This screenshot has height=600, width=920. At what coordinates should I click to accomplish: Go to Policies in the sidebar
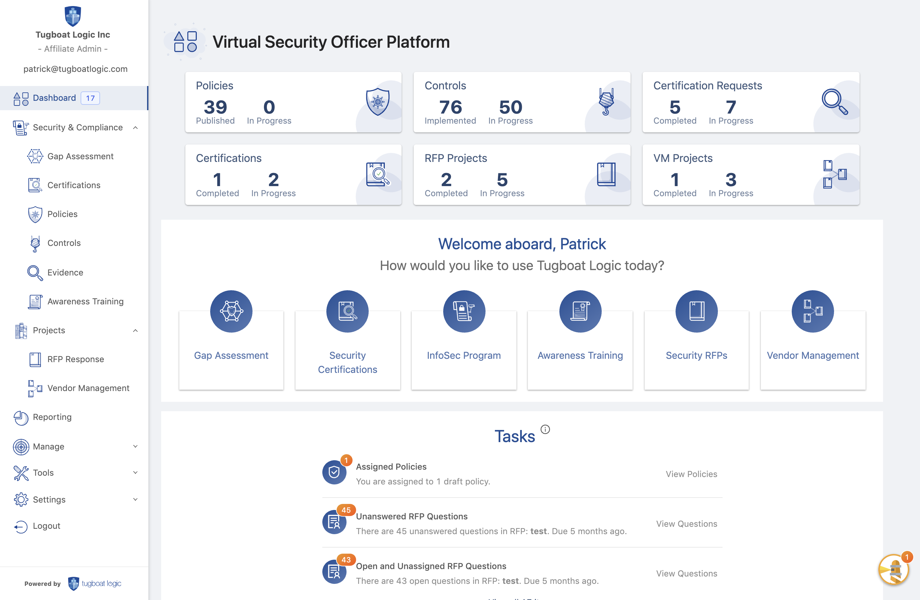click(62, 214)
